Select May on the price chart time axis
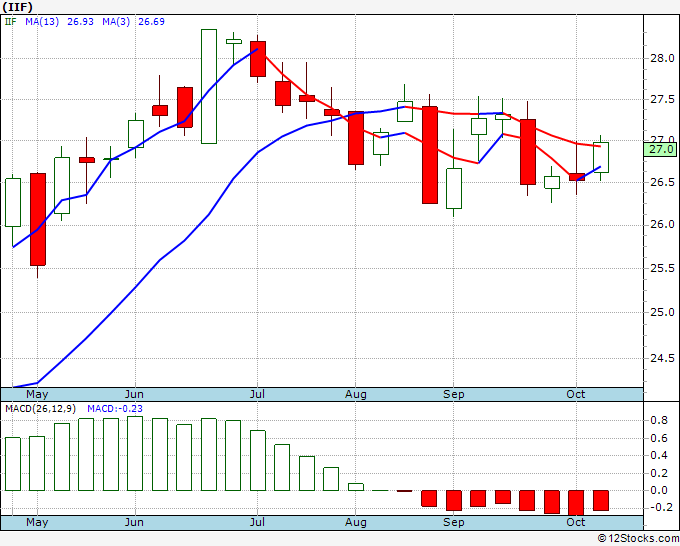This screenshot has width=680, height=546. [x=37, y=394]
